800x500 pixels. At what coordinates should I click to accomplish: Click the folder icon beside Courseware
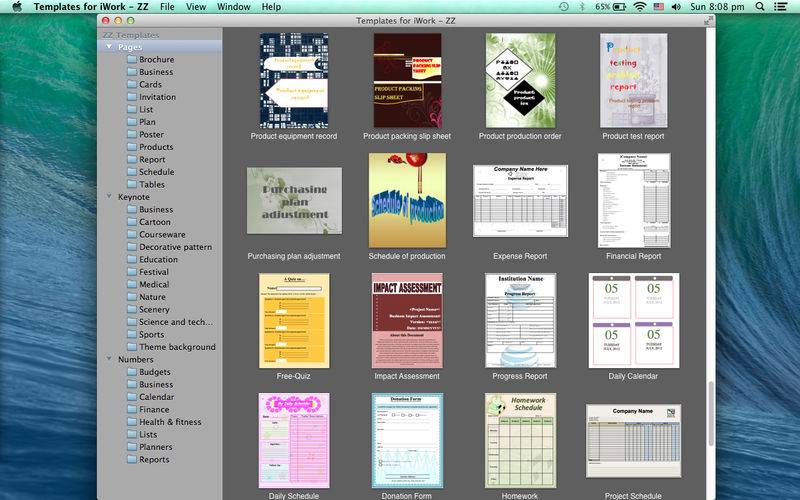tap(132, 234)
